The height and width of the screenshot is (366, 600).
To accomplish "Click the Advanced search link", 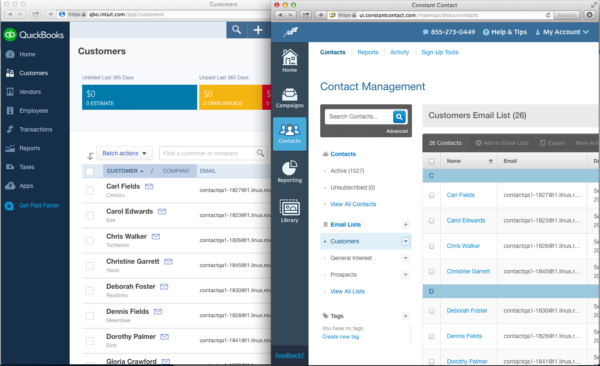I will pos(397,131).
